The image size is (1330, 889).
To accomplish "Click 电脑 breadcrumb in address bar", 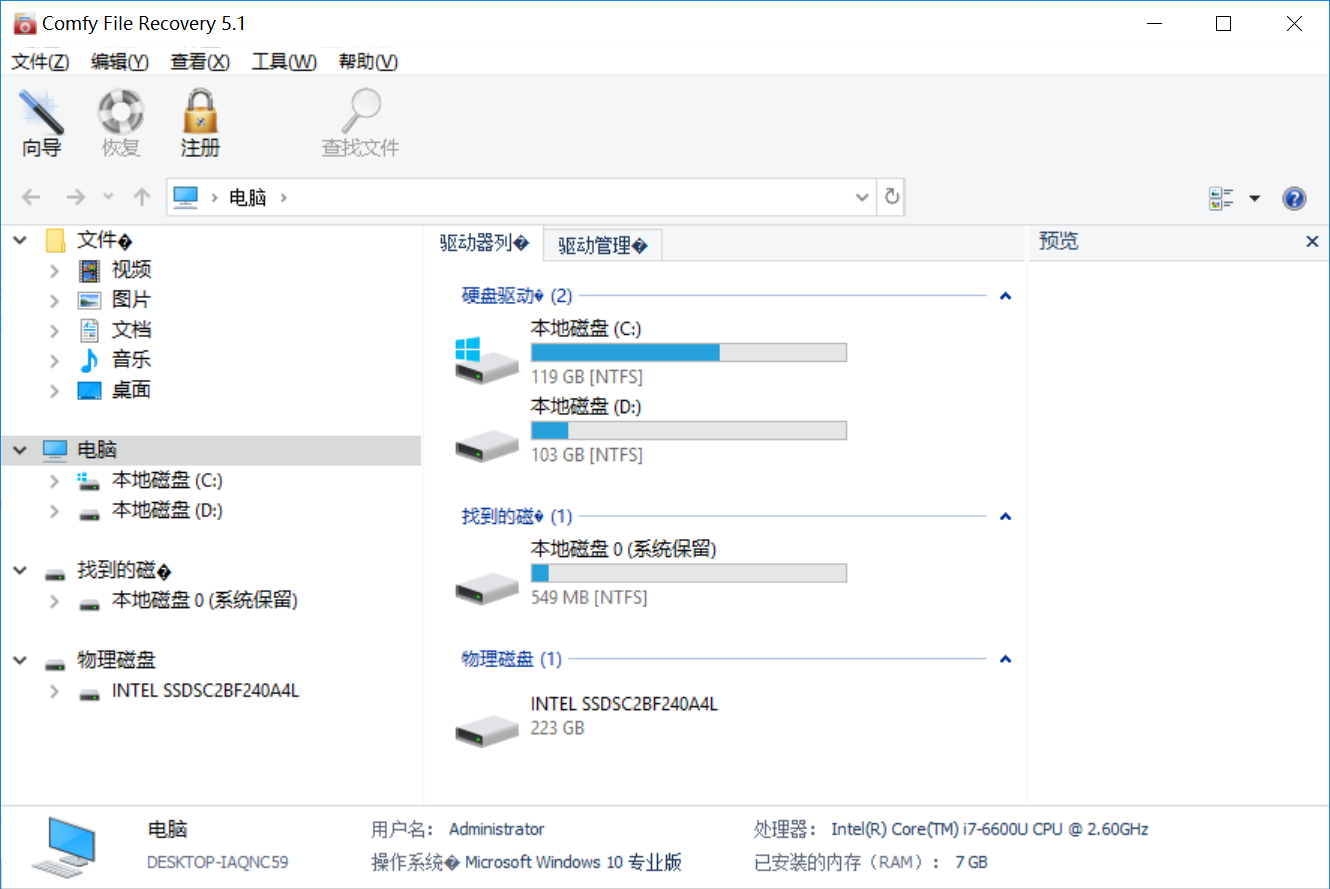I will 248,197.
